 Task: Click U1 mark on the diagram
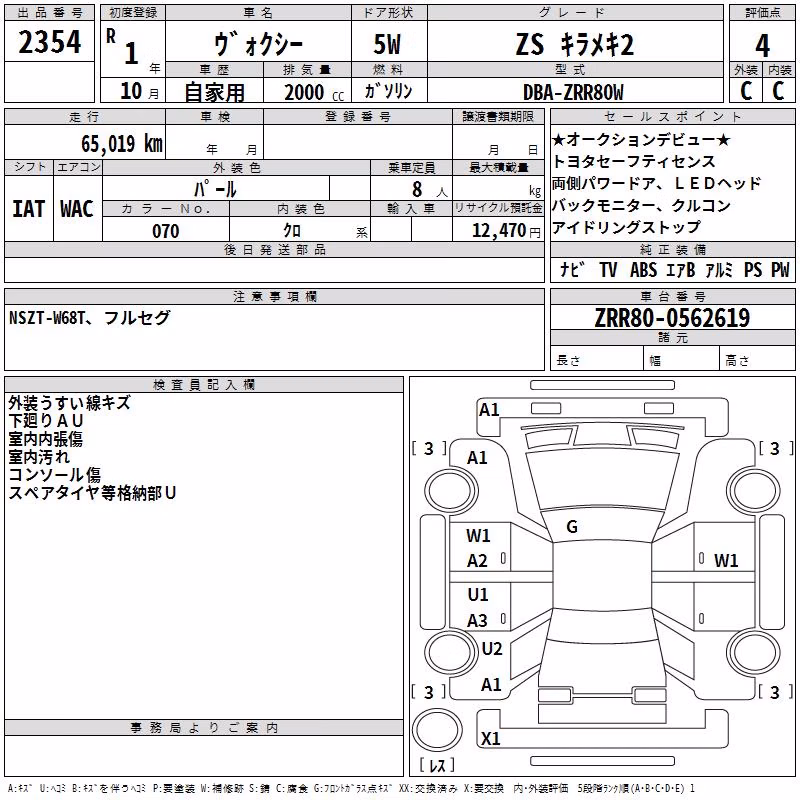(478, 594)
